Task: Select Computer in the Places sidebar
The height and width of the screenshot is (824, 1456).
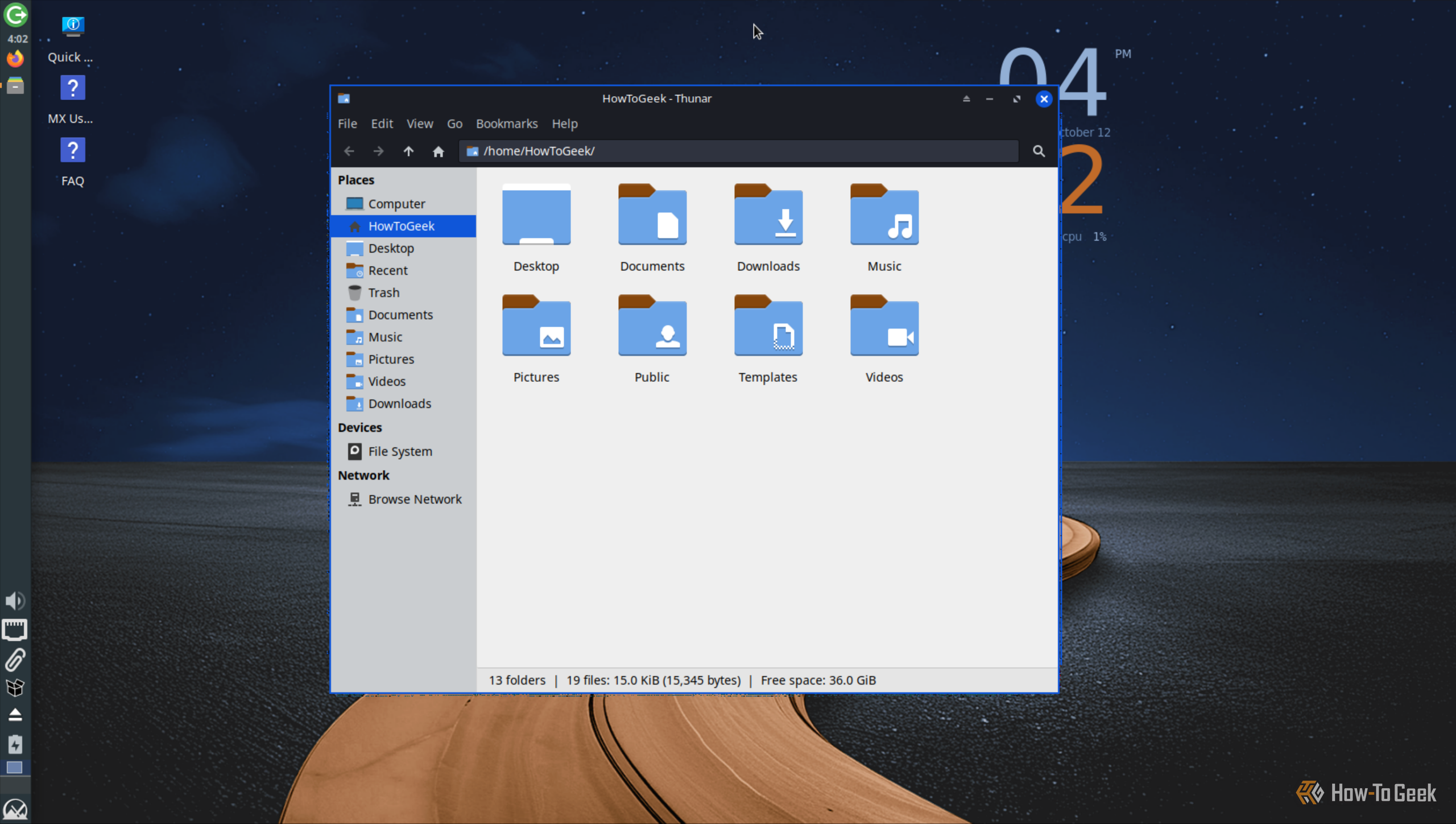Action: 403,204
